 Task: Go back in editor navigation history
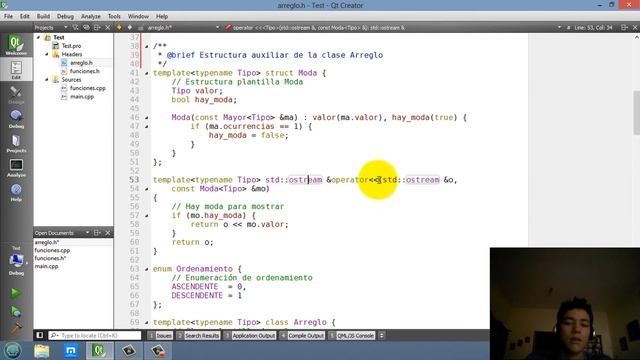click(119, 27)
